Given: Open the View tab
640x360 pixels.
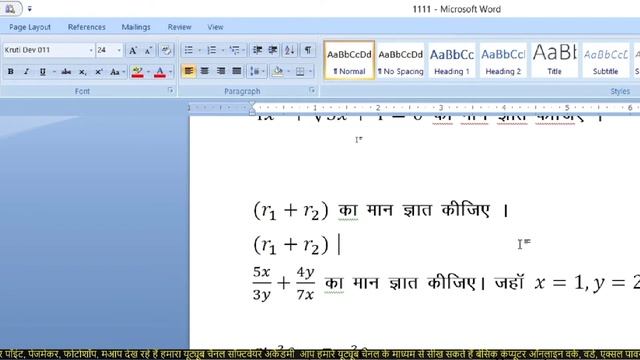Looking at the screenshot, I should (215, 27).
